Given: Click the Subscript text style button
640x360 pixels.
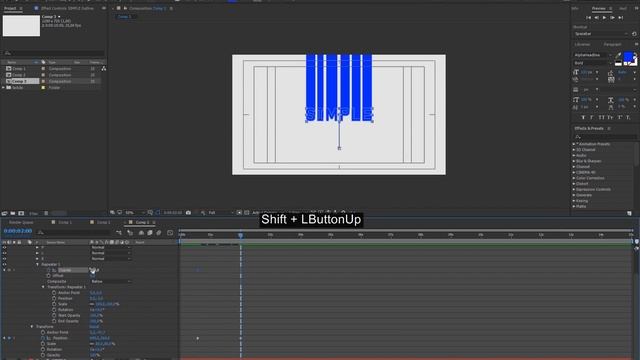Looking at the screenshot, I should [629, 118].
